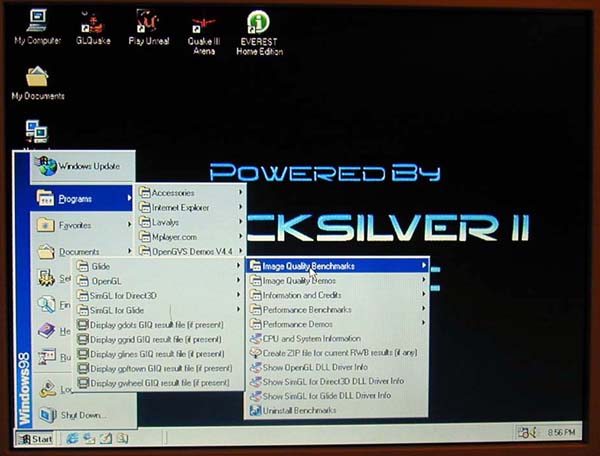The height and width of the screenshot is (456, 600).
Task: Expand the SimGL for Glide submenu arrow
Action: coord(238,309)
